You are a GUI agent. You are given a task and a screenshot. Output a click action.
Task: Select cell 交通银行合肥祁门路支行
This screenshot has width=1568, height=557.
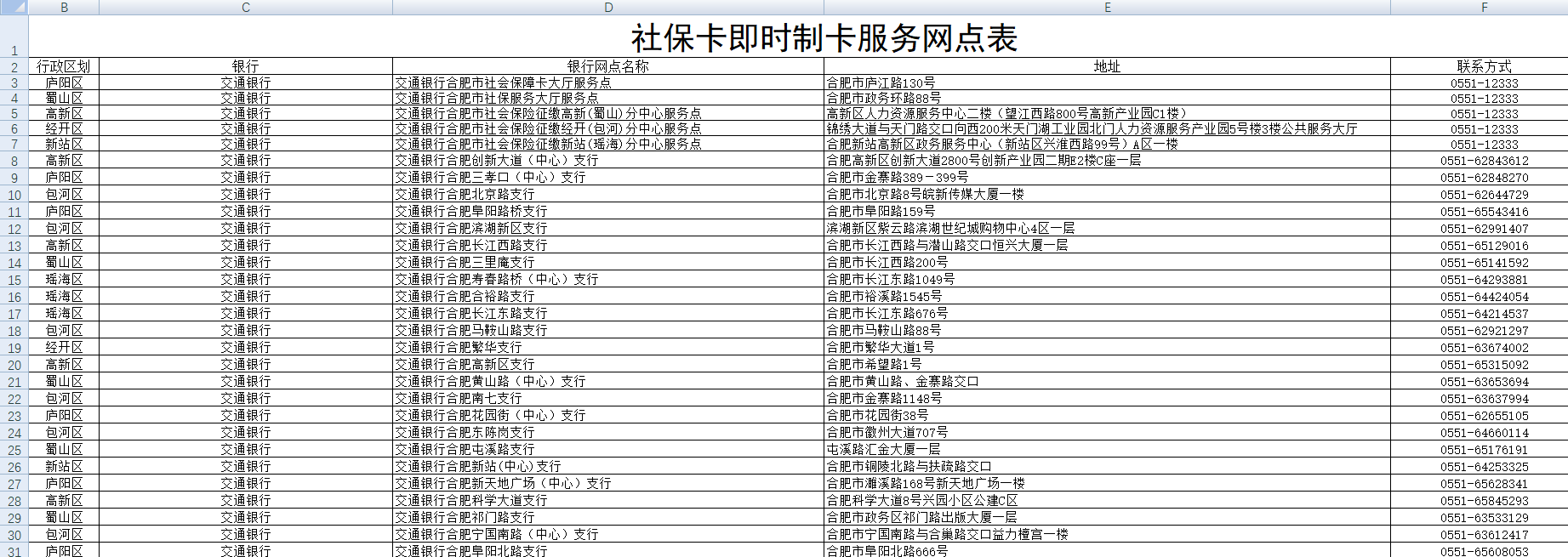[x=608, y=517]
